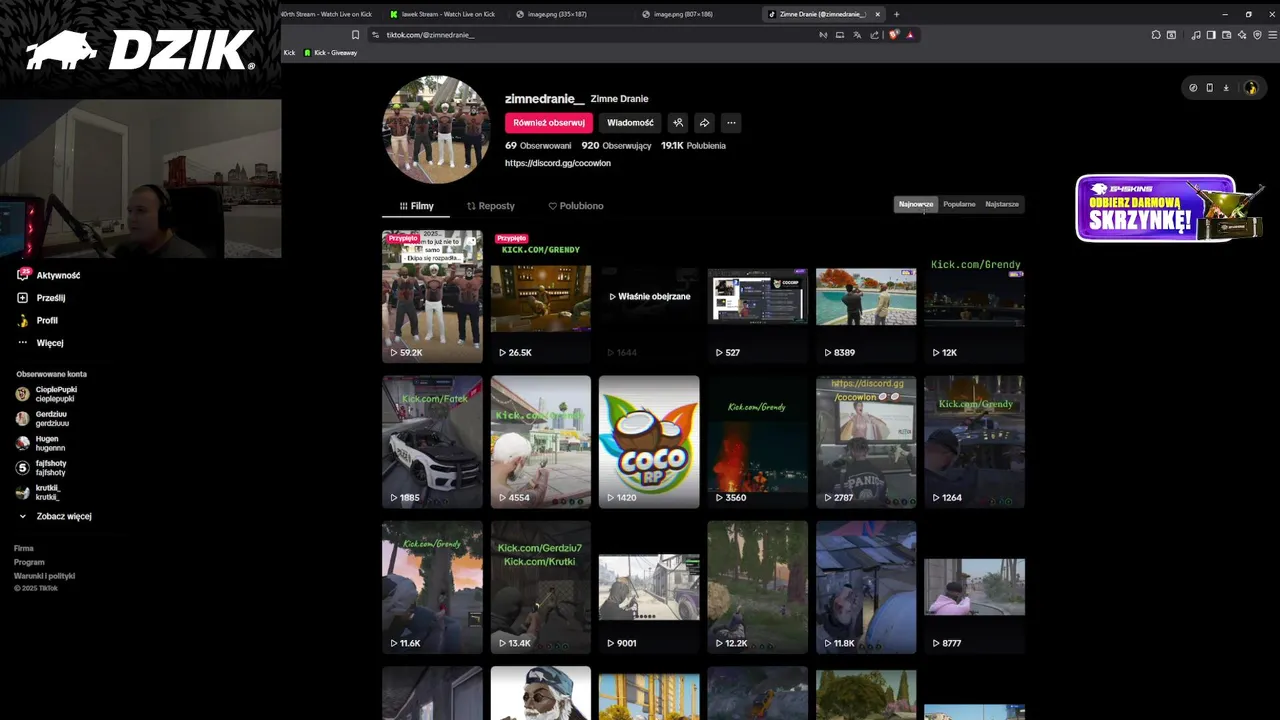1280x720 pixels.
Task: Open the browser hamburger menu icon
Action: [1272, 35]
